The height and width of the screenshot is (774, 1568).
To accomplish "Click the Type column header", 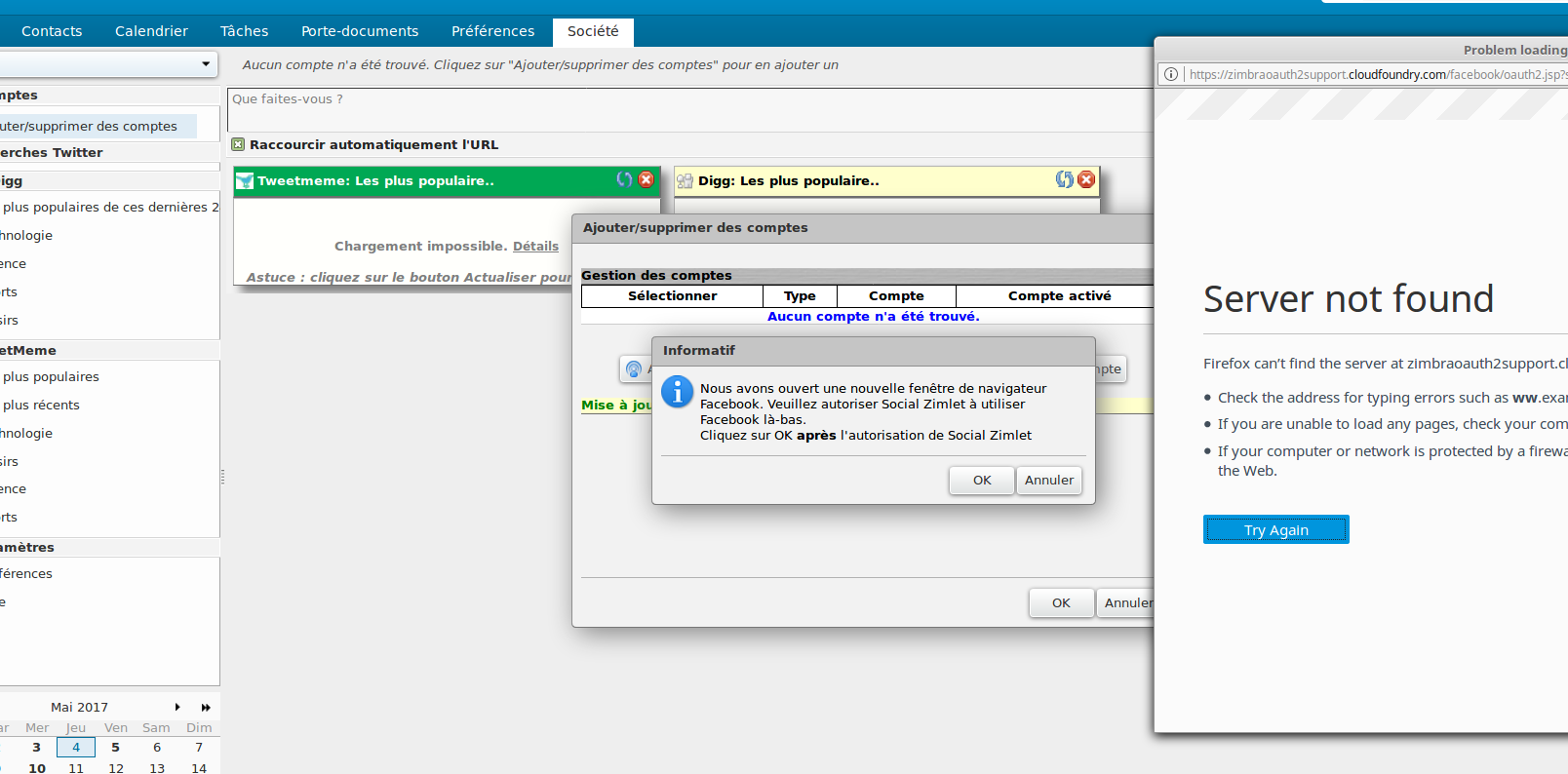I will [x=800, y=295].
